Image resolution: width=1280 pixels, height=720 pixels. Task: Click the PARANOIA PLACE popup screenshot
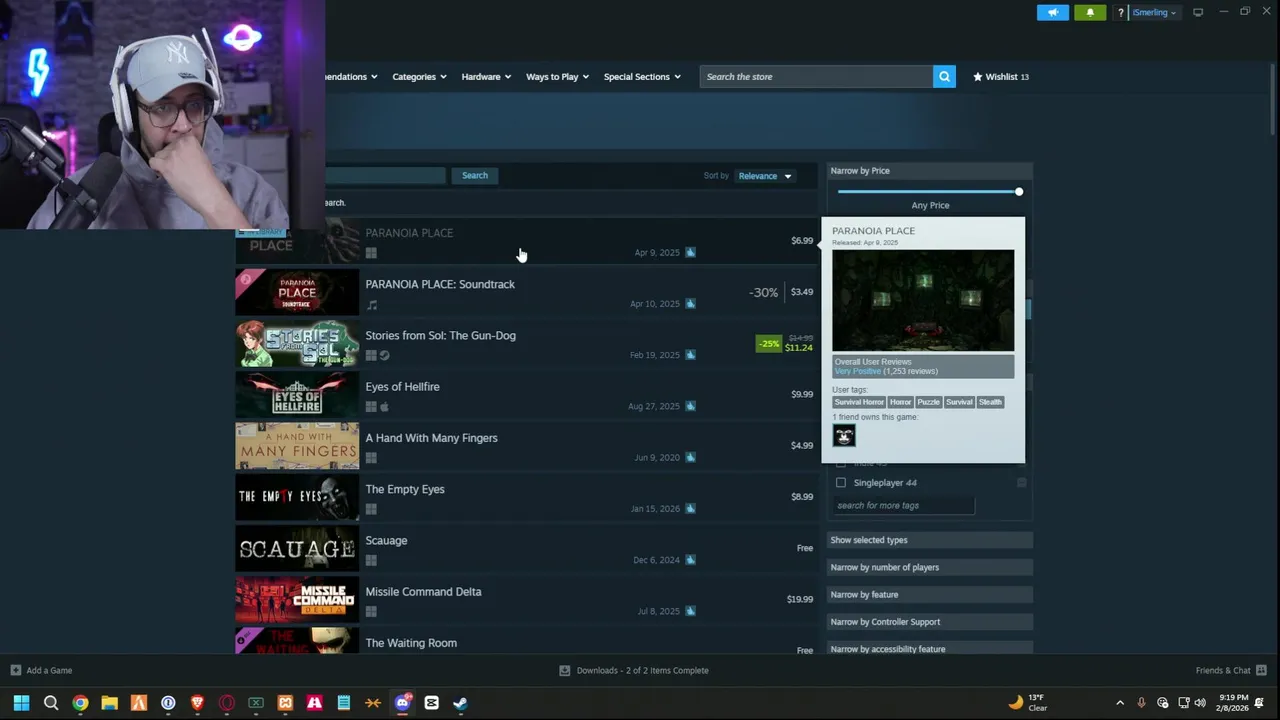923,301
